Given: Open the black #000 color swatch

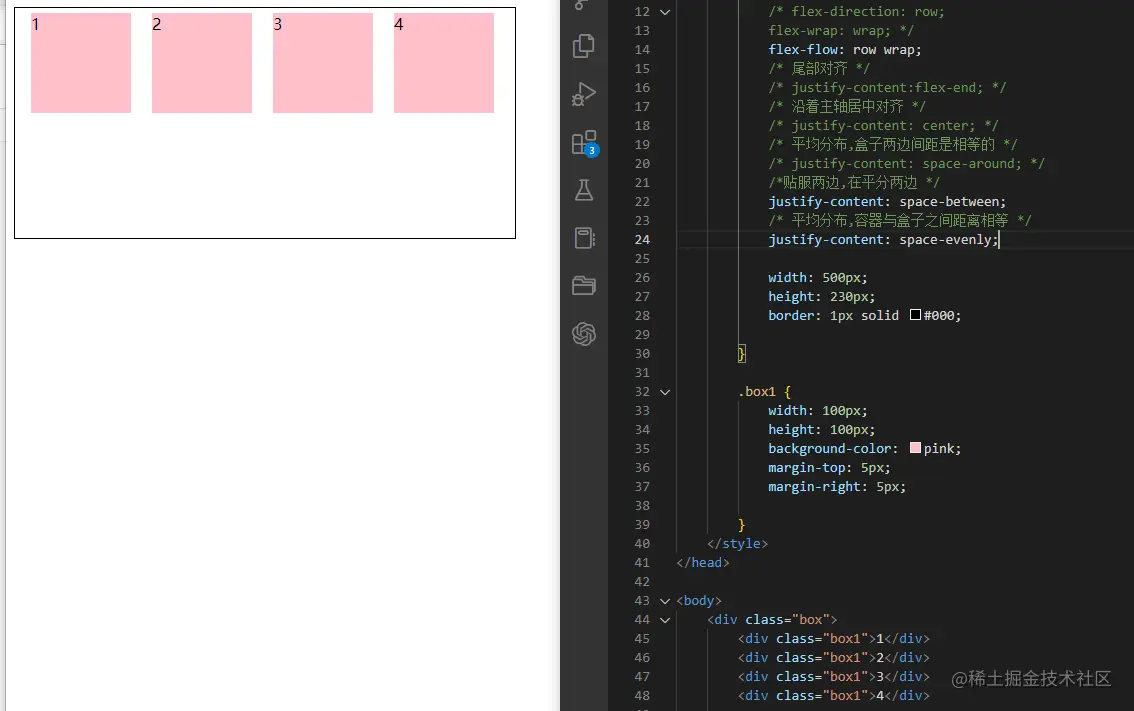Looking at the screenshot, I should click(x=915, y=315).
